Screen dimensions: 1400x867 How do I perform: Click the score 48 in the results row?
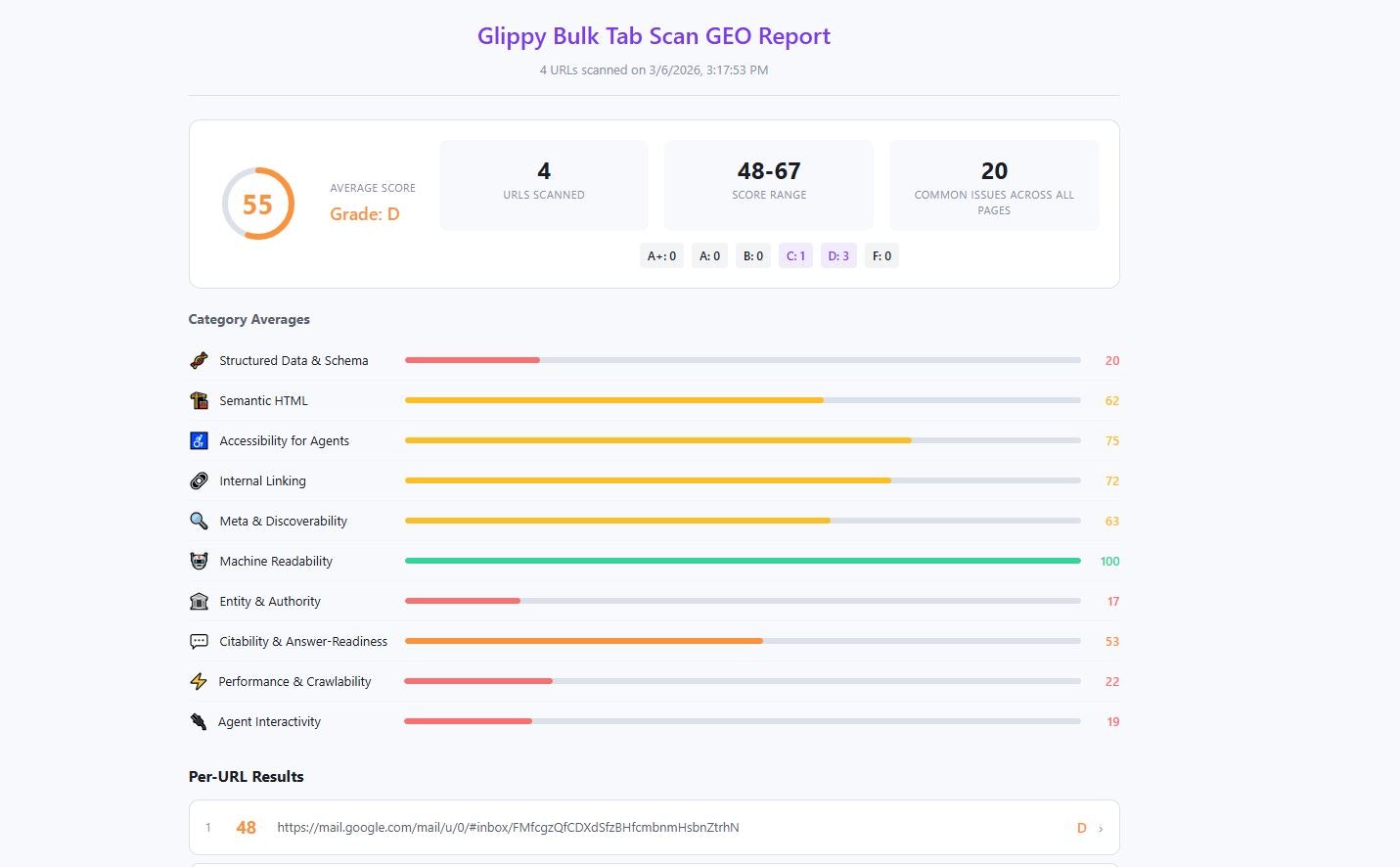[246, 827]
